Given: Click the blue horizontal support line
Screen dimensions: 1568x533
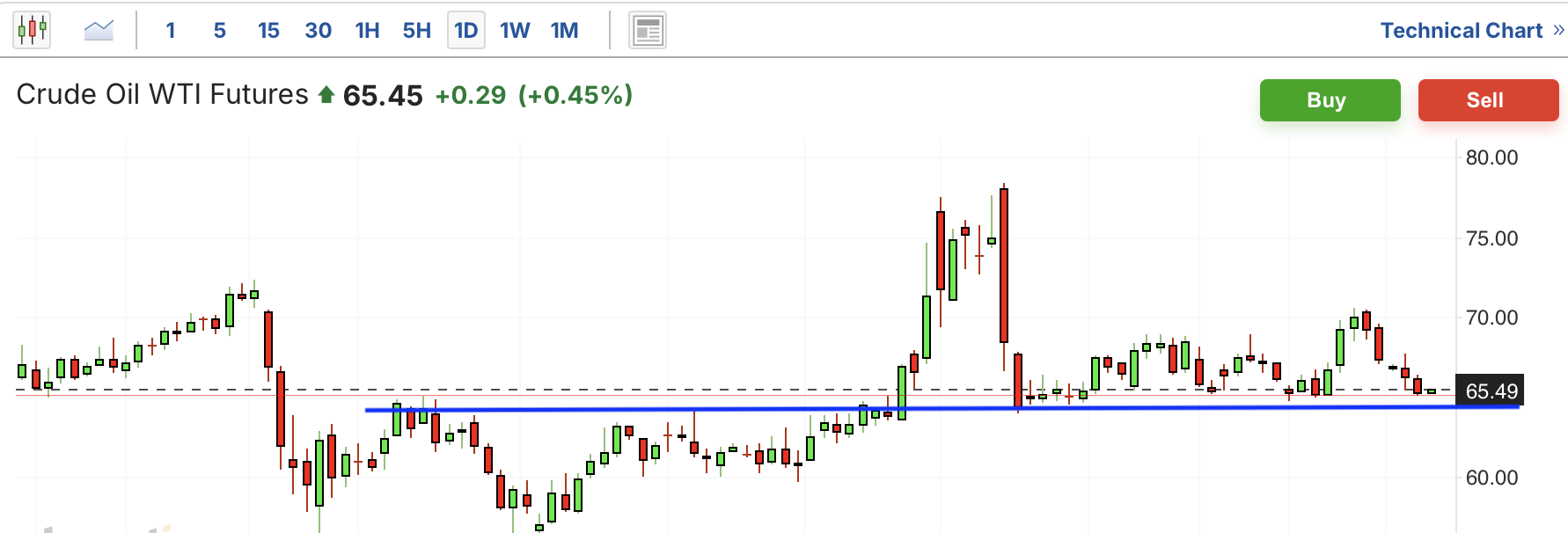Looking at the screenshot, I should 942,408.
